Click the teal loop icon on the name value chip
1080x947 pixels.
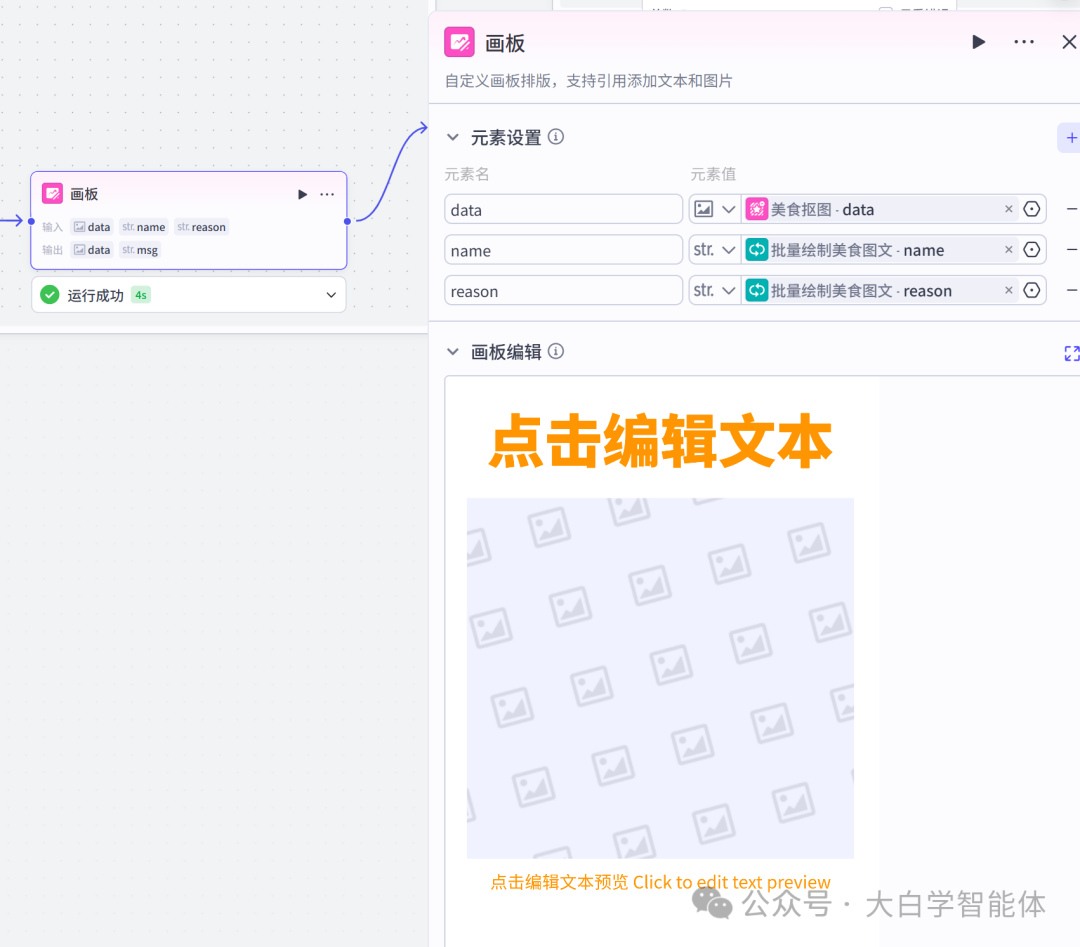[x=757, y=249]
